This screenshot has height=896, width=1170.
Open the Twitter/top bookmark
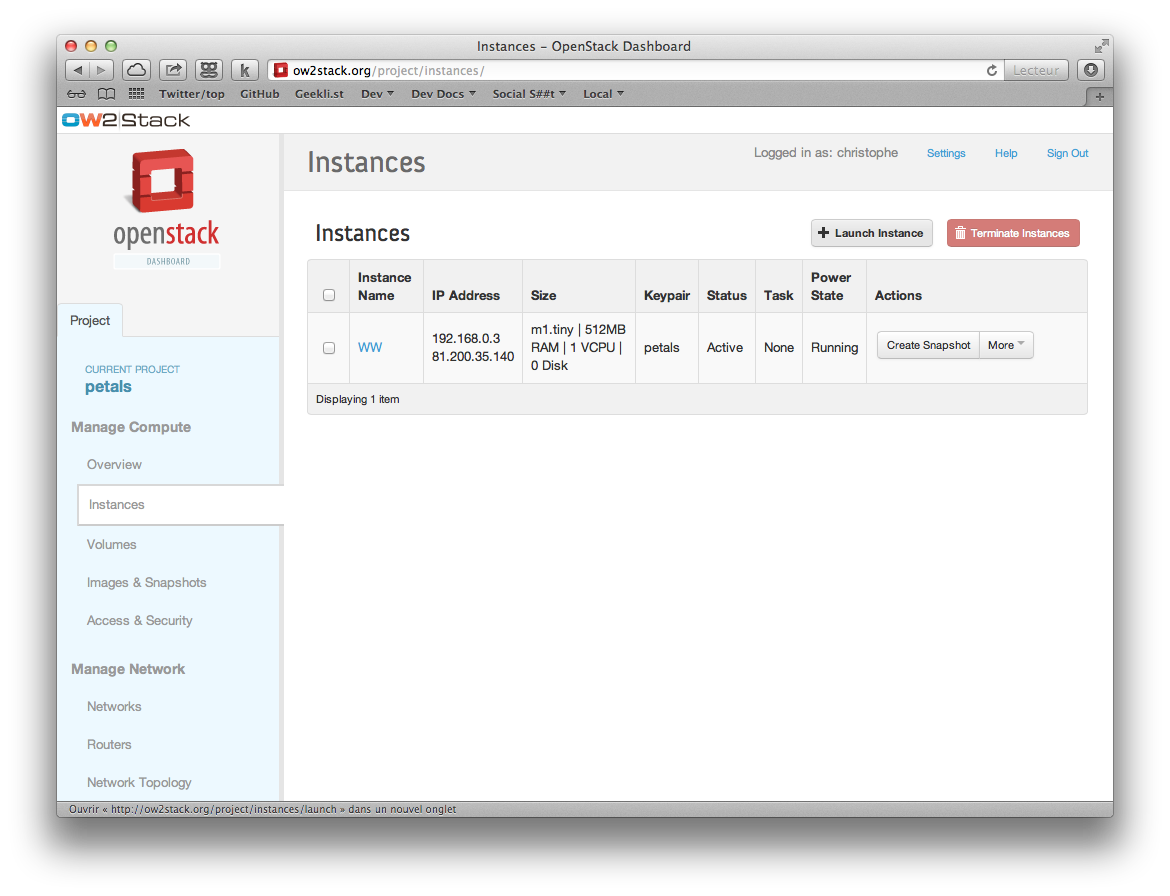[x=192, y=94]
